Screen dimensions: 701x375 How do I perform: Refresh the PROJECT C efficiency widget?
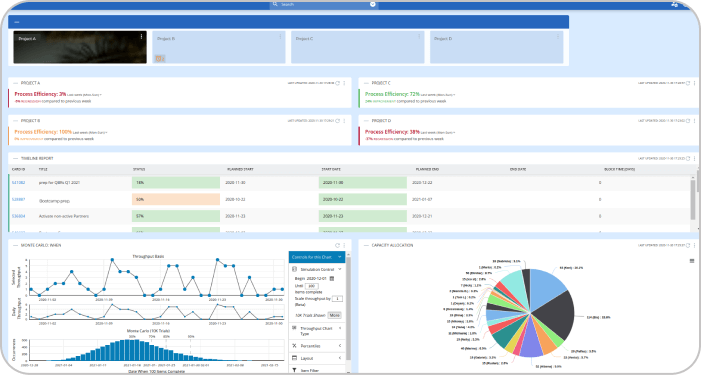688,83
